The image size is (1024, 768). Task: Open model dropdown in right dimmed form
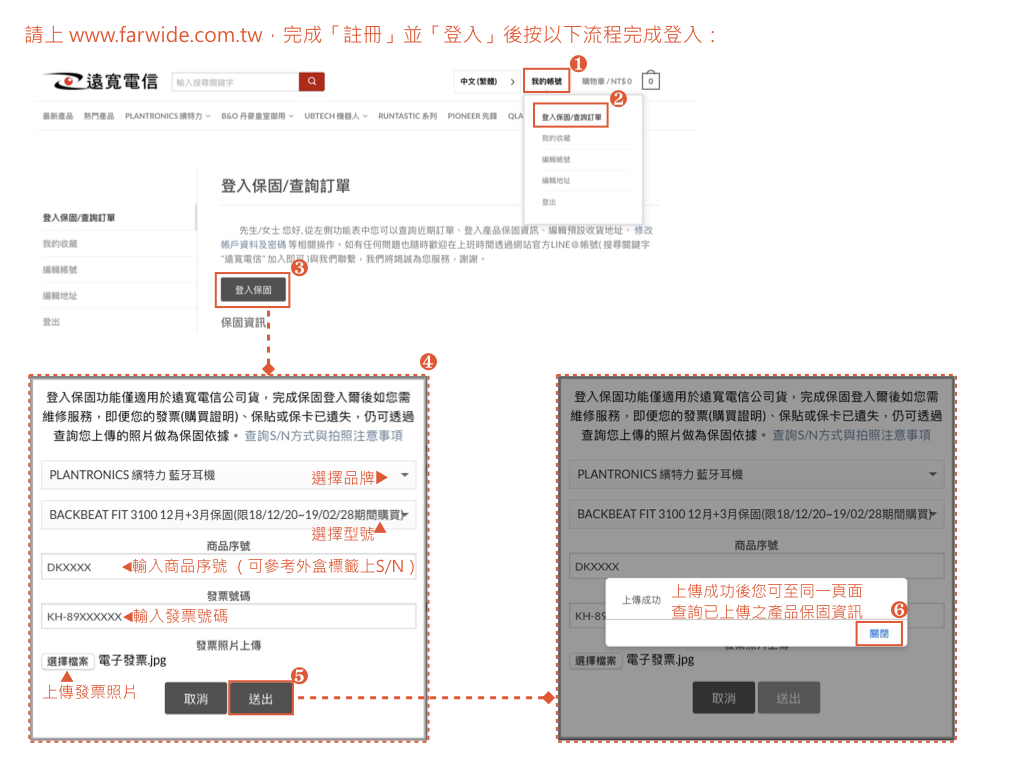pyautogui.click(x=756, y=514)
